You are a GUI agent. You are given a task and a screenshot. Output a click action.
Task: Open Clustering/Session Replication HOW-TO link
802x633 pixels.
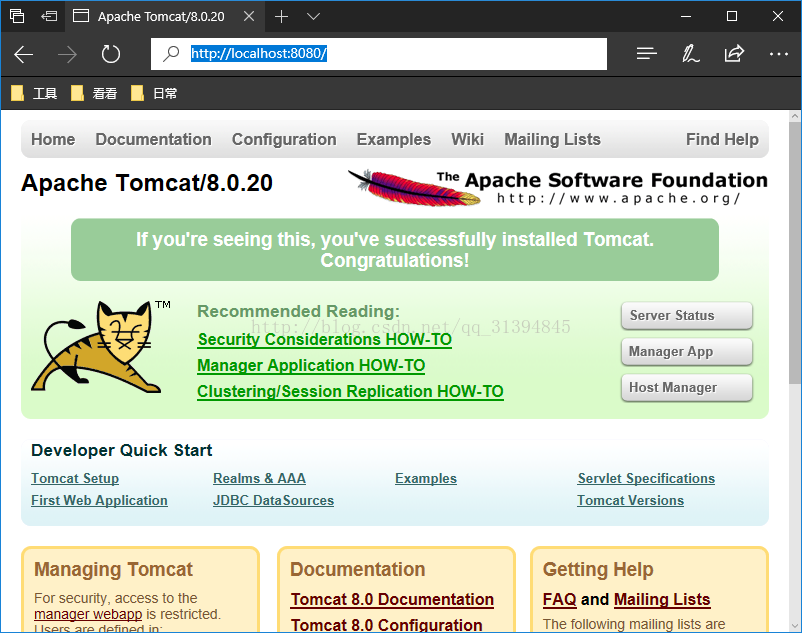[350, 392]
